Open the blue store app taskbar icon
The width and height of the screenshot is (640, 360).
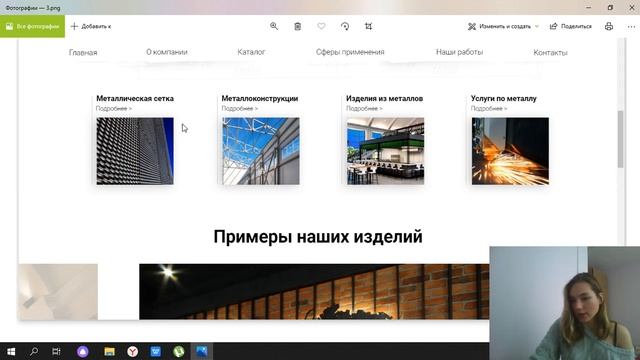pyautogui.click(x=156, y=351)
